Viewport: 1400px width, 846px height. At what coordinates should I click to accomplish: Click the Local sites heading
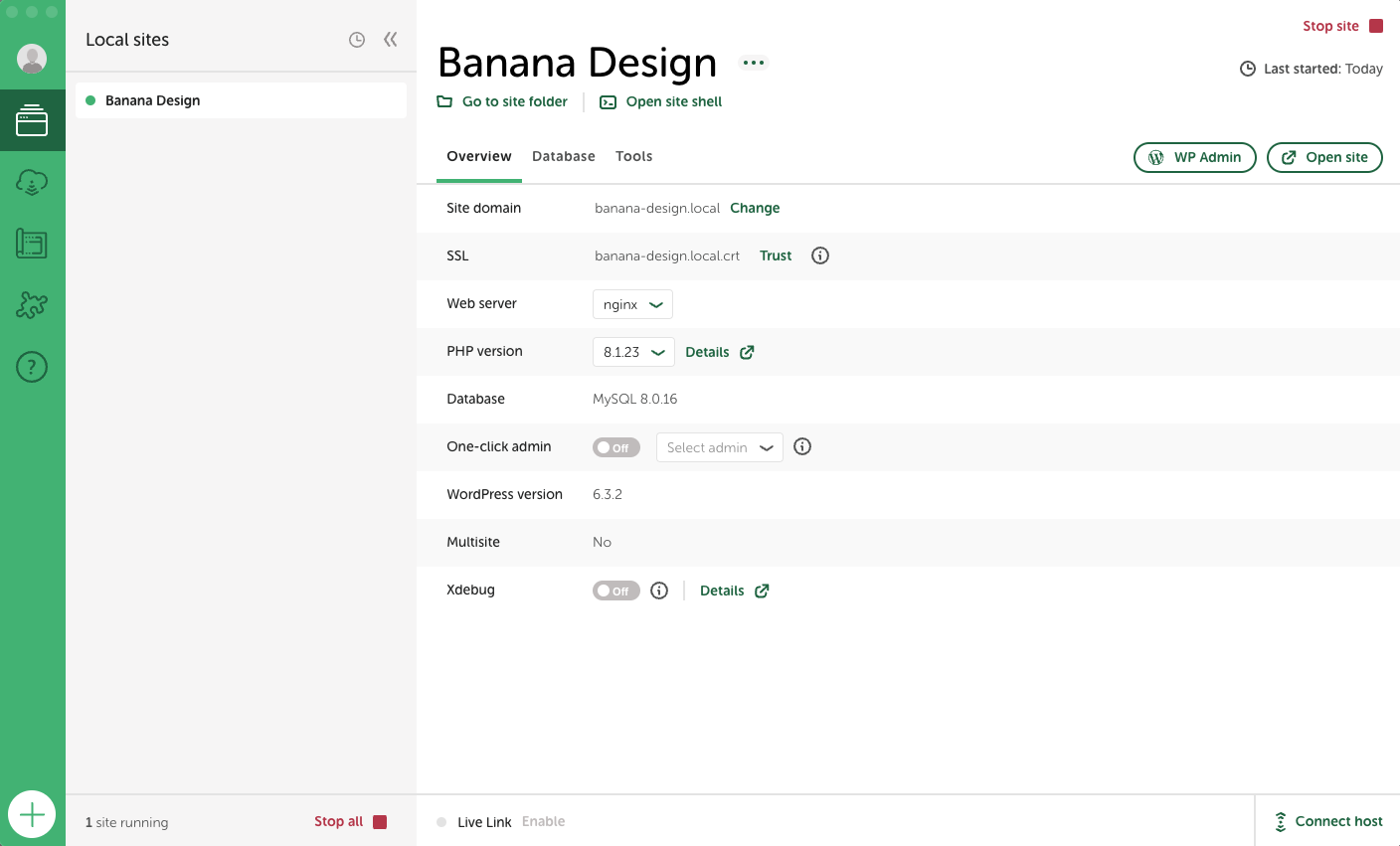pyautogui.click(x=127, y=40)
